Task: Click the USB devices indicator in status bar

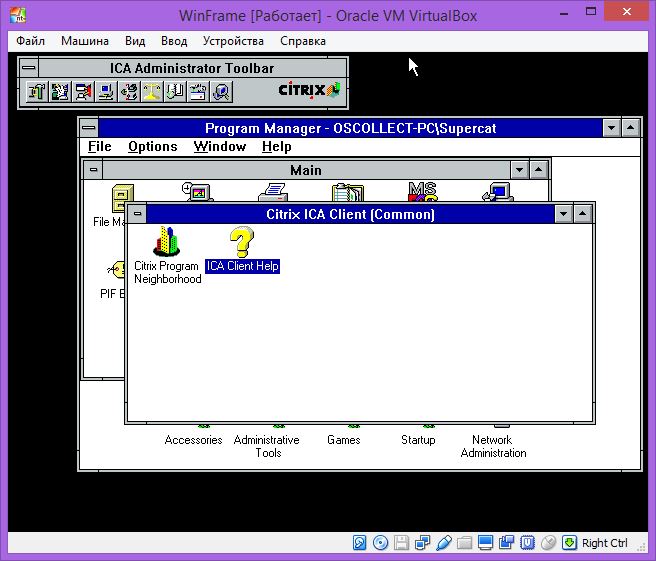Action: (443, 543)
